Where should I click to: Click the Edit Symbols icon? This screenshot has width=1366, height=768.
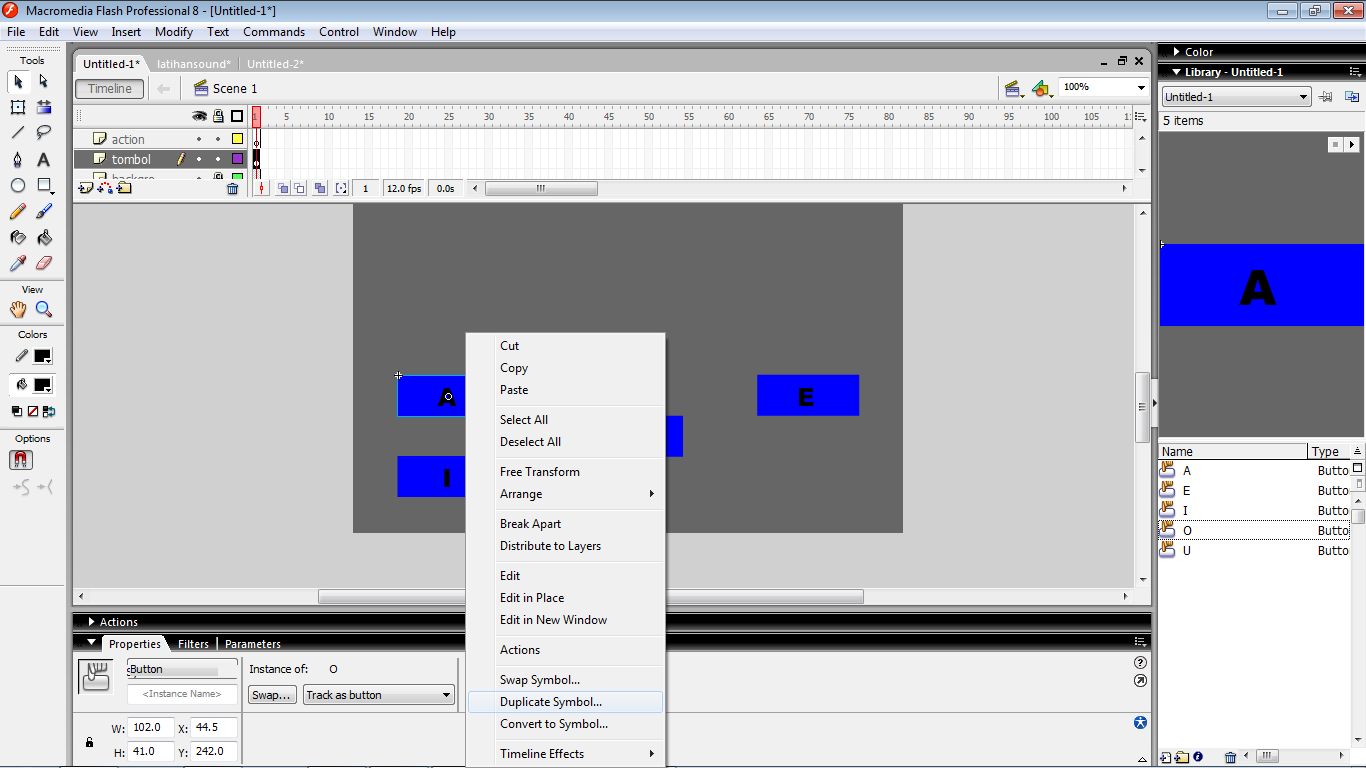click(1042, 89)
